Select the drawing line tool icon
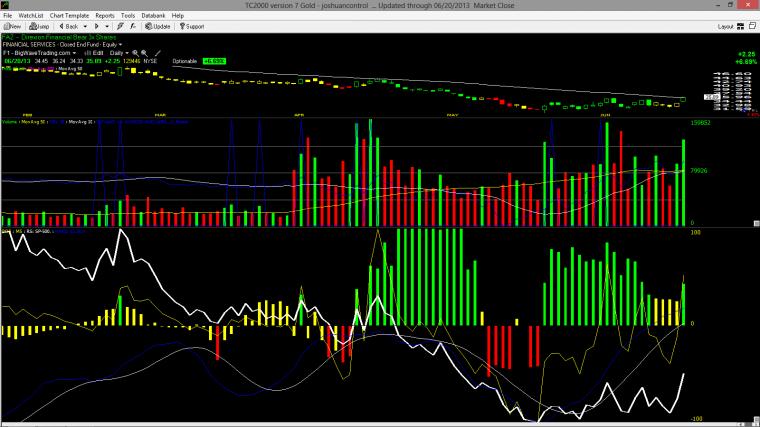760x427 pixels. coord(157,53)
